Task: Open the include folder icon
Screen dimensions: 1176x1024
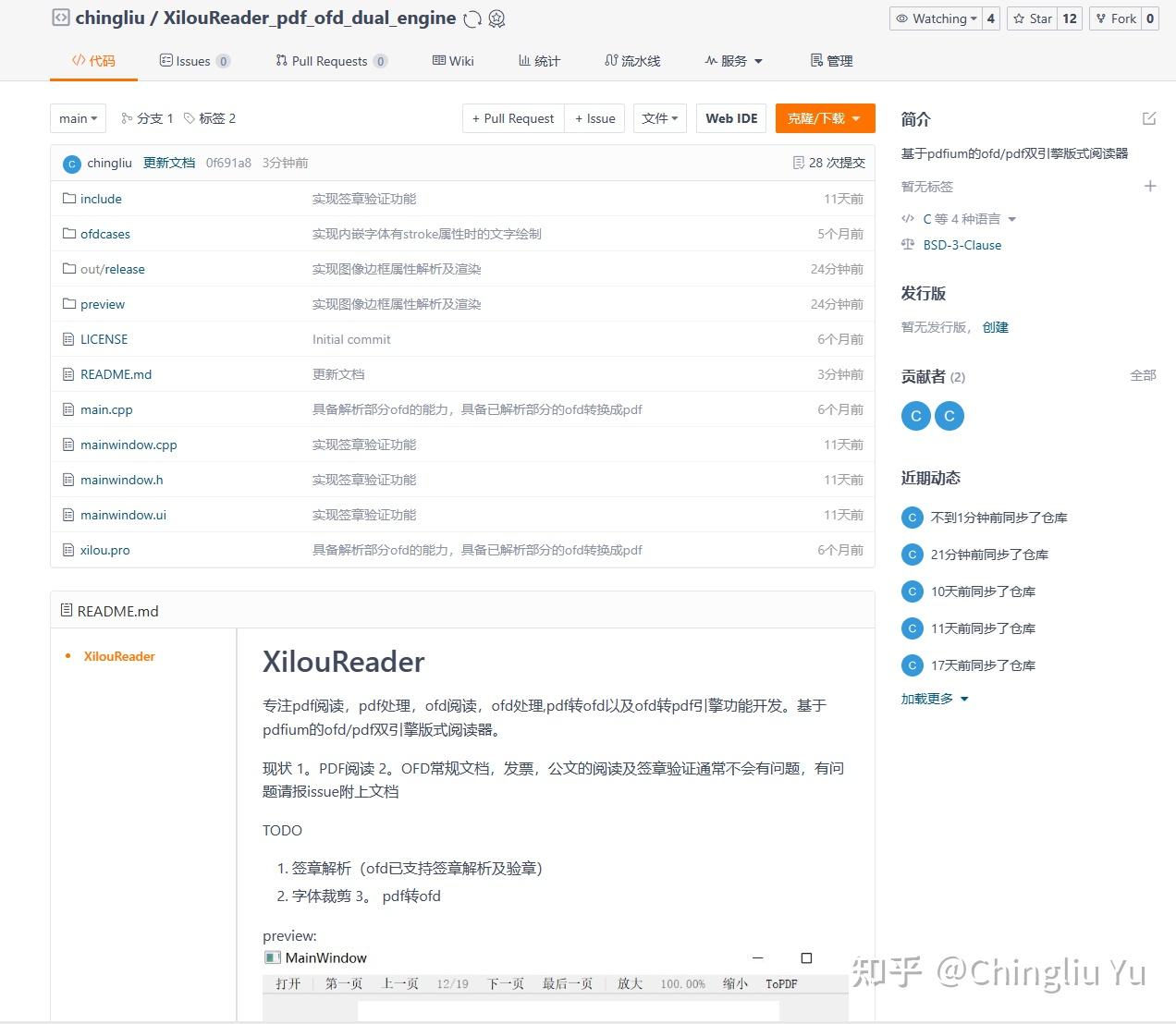Action: [x=69, y=198]
